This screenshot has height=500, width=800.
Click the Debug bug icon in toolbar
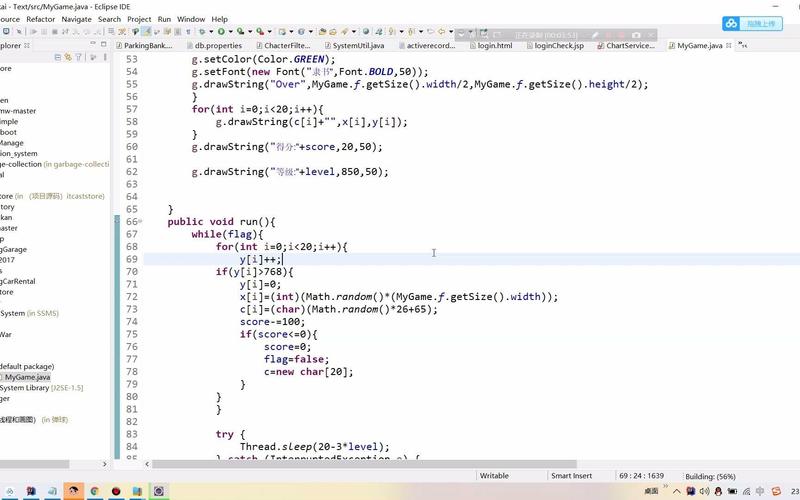pos(202,32)
